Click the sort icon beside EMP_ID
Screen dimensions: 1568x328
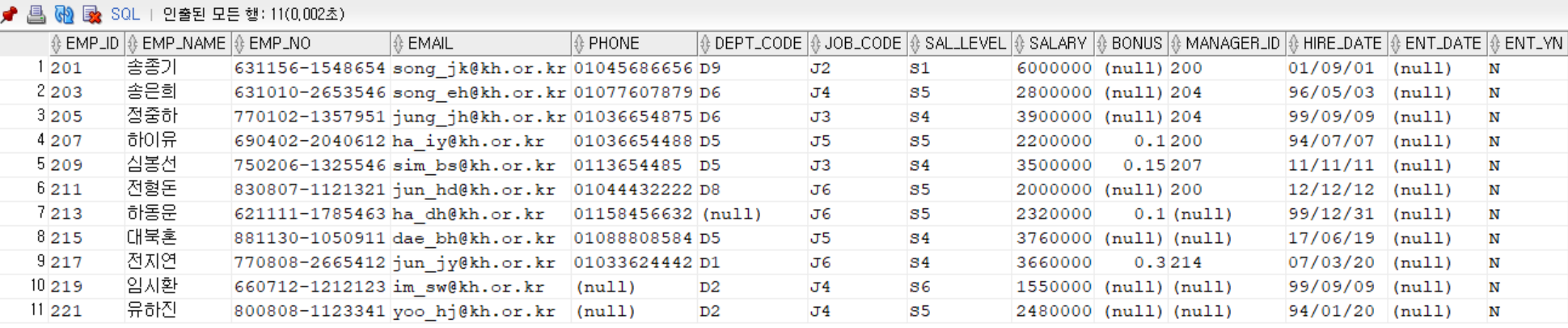click(x=56, y=44)
